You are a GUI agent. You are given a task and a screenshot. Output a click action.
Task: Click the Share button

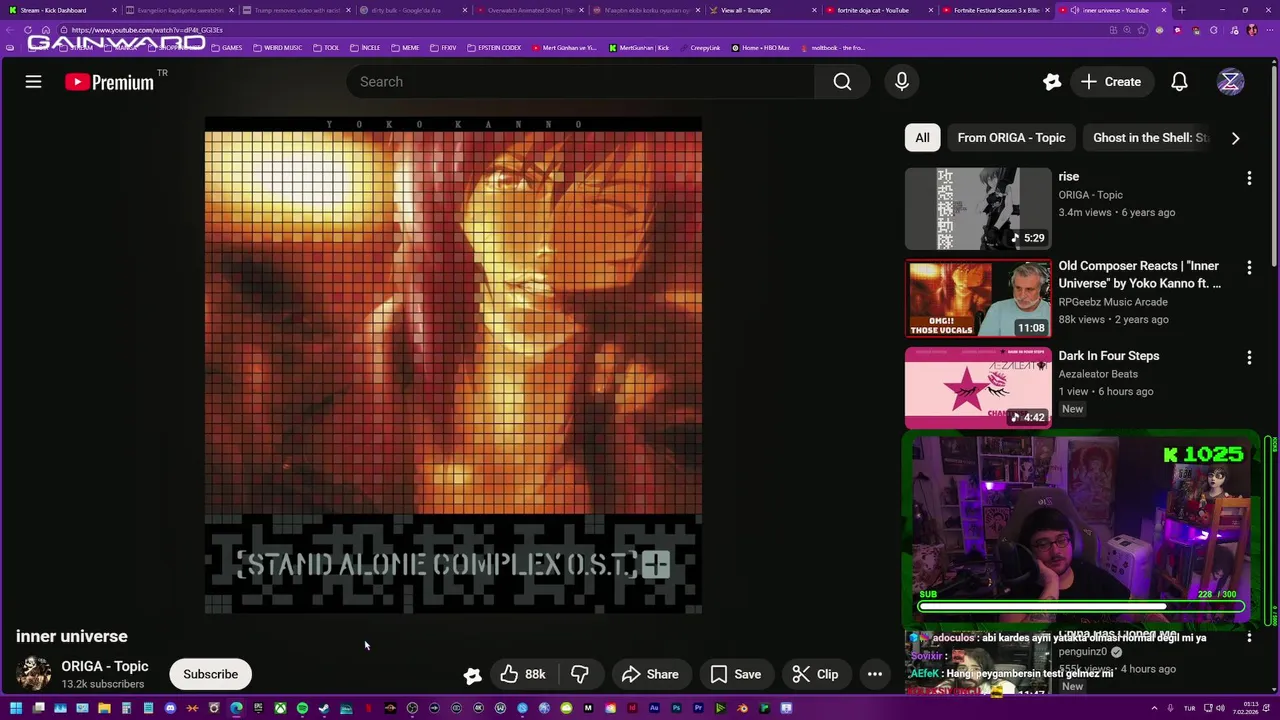pos(650,674)
